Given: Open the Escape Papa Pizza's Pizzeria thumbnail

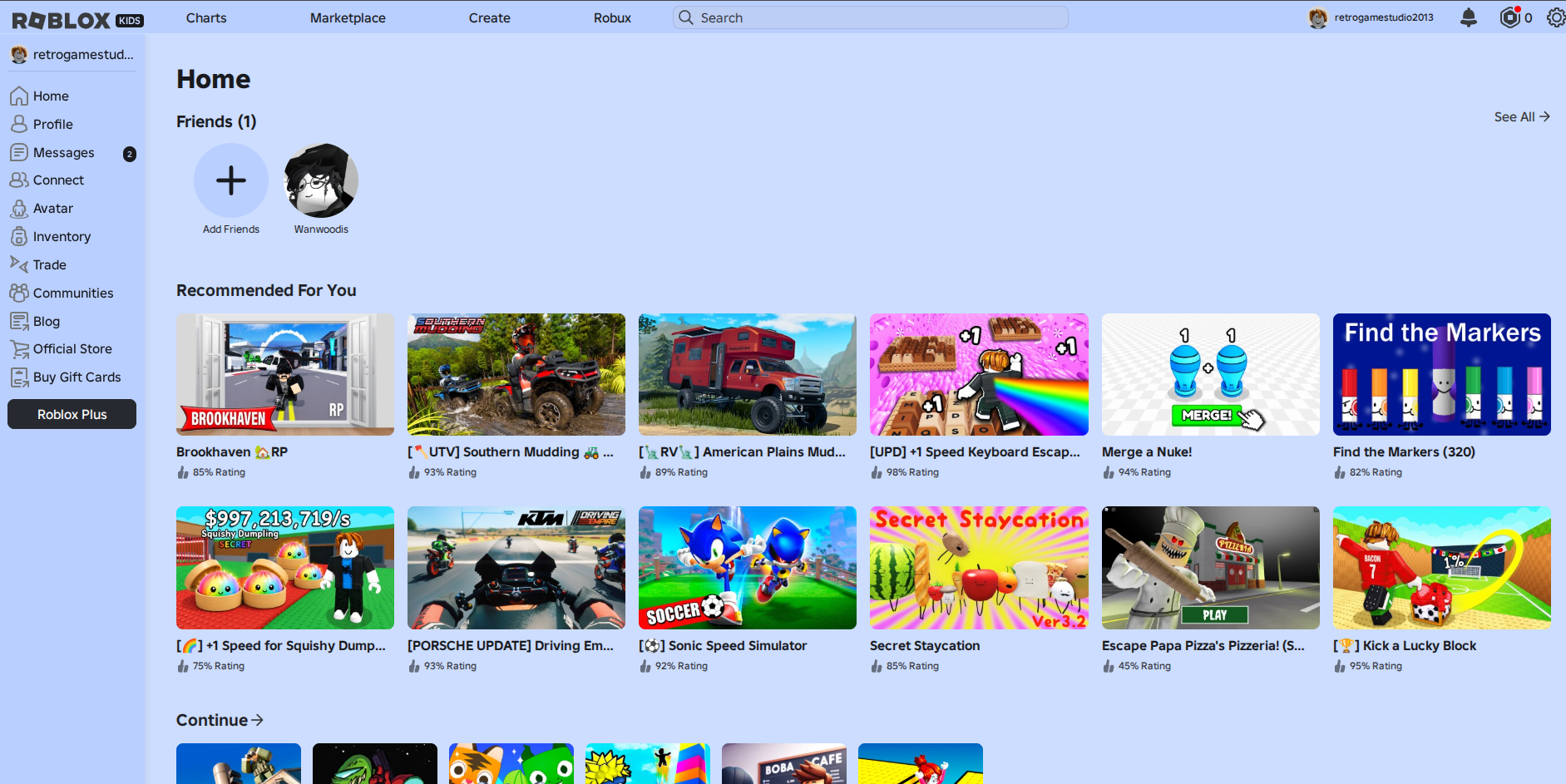Looking at the screenshot, I should point(1211,568).
